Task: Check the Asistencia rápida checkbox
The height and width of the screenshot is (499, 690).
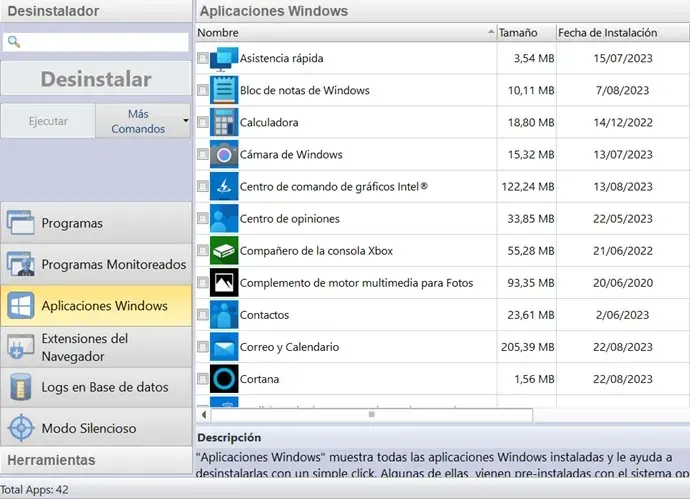Action: point(203,58)
